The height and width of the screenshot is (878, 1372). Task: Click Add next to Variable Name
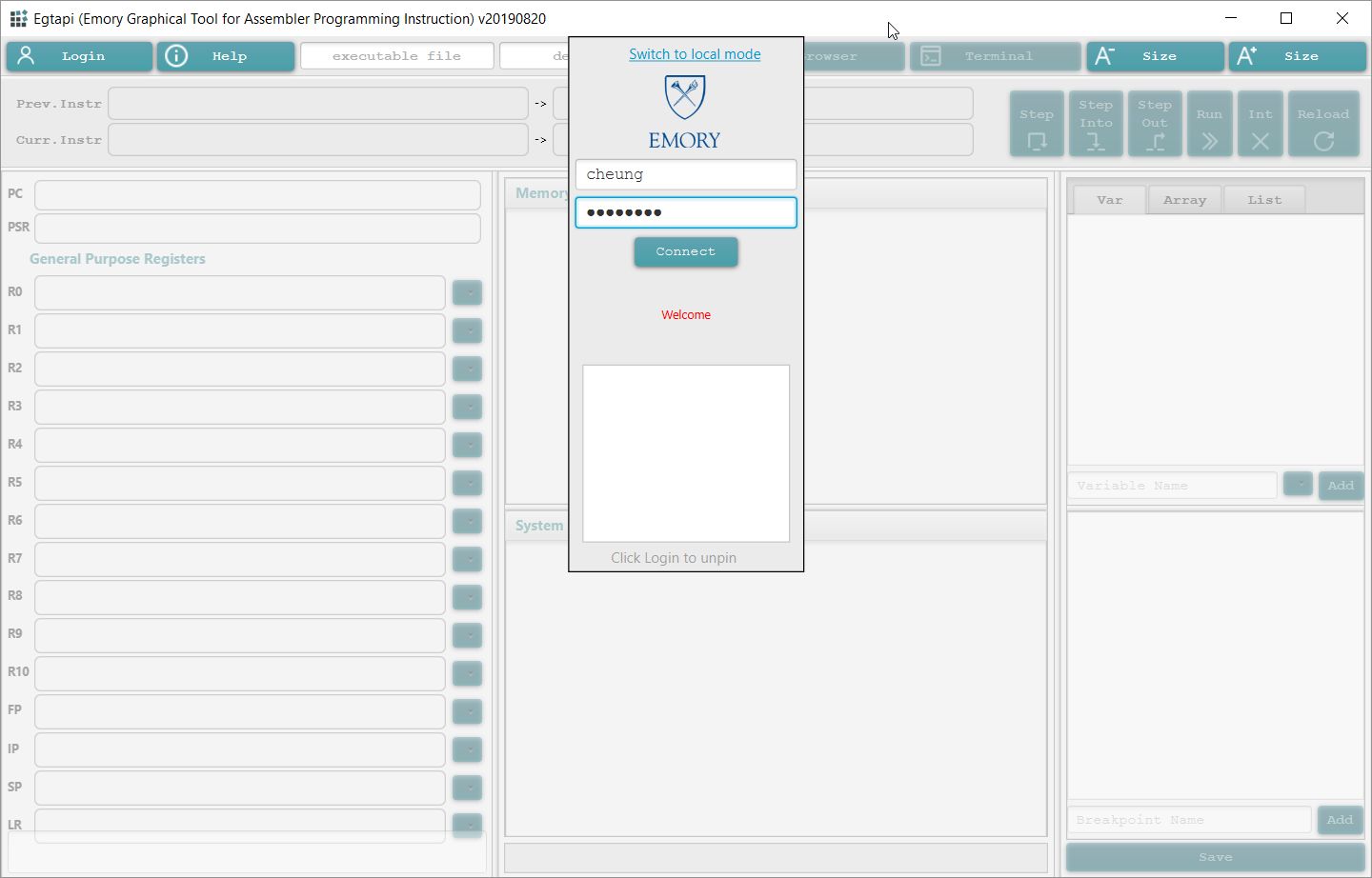click(1341, 486)
